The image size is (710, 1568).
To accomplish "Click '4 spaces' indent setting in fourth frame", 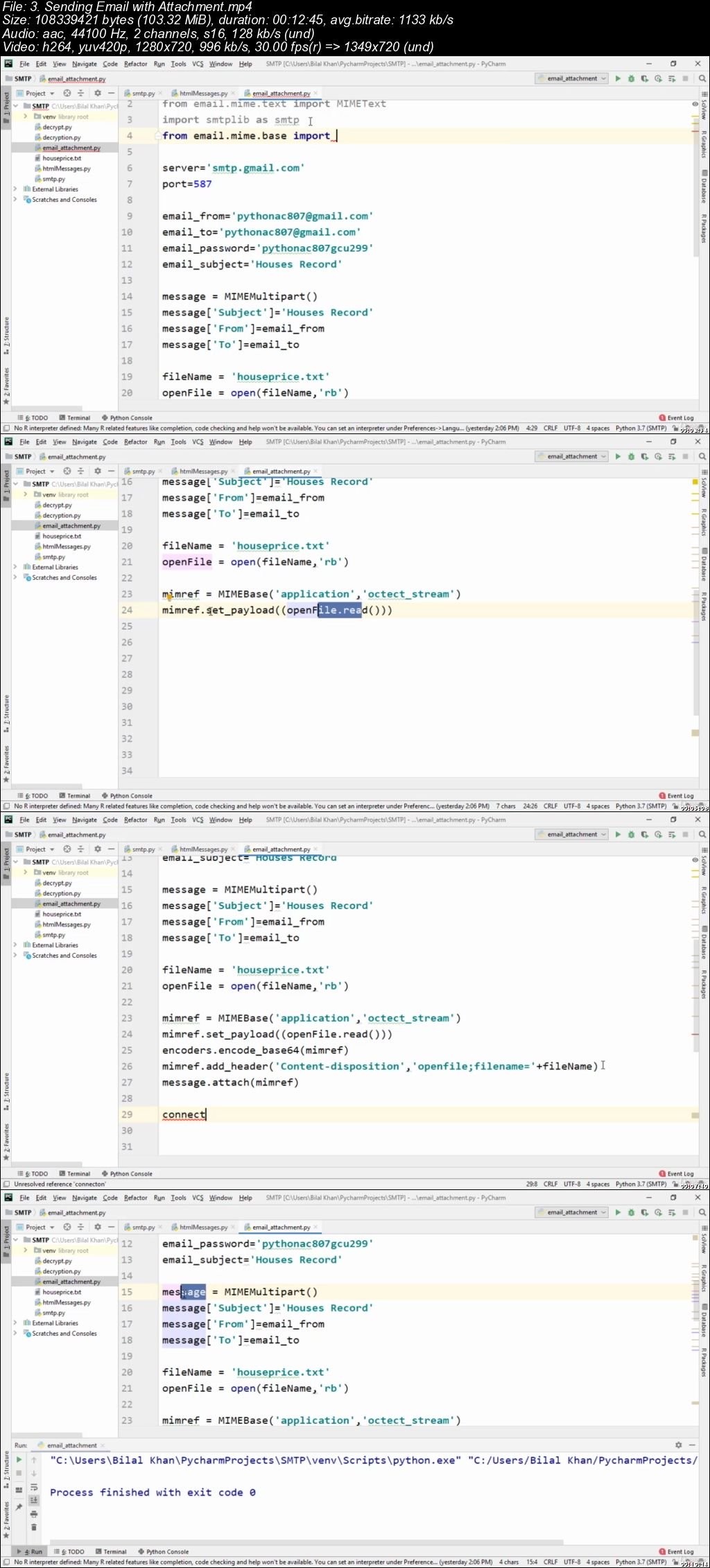I will click(598, 1562).
